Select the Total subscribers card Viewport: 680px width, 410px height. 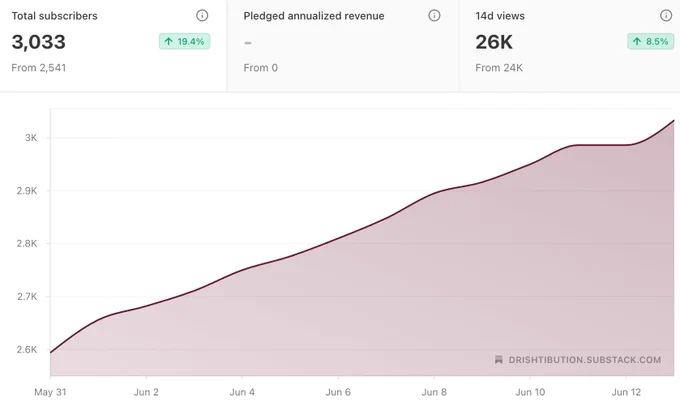[x=113, y=46]
